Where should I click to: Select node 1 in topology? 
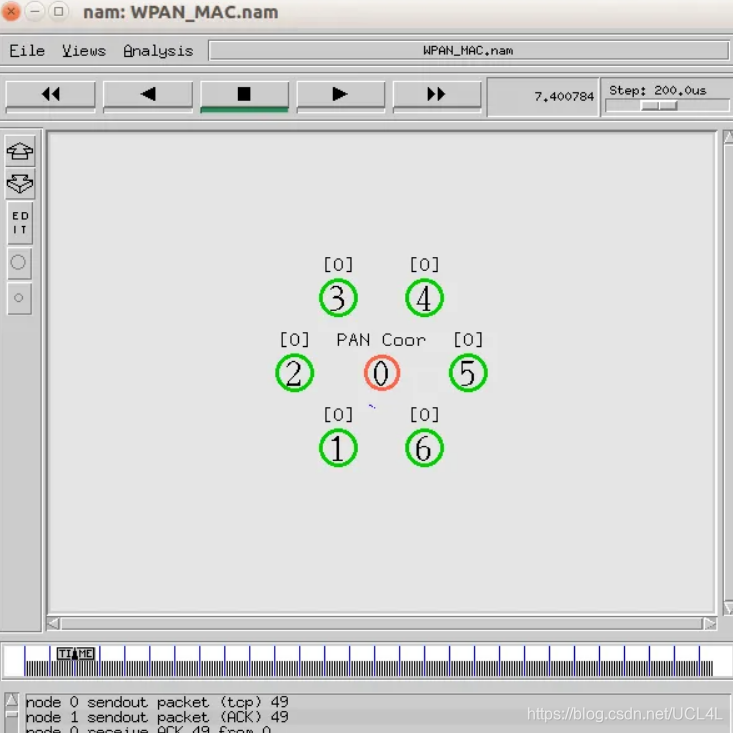pyautogui.click(x=338, y=448)
